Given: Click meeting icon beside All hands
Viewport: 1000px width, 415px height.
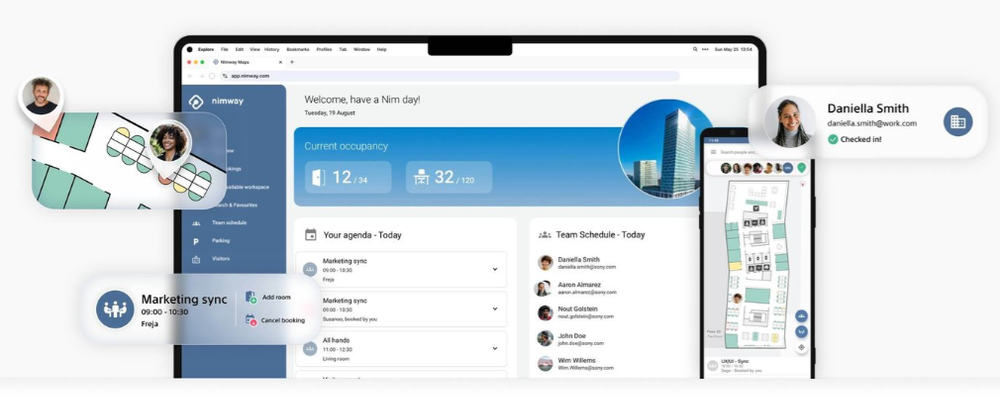Looking at the screenshot, I should tap(310, 349).
